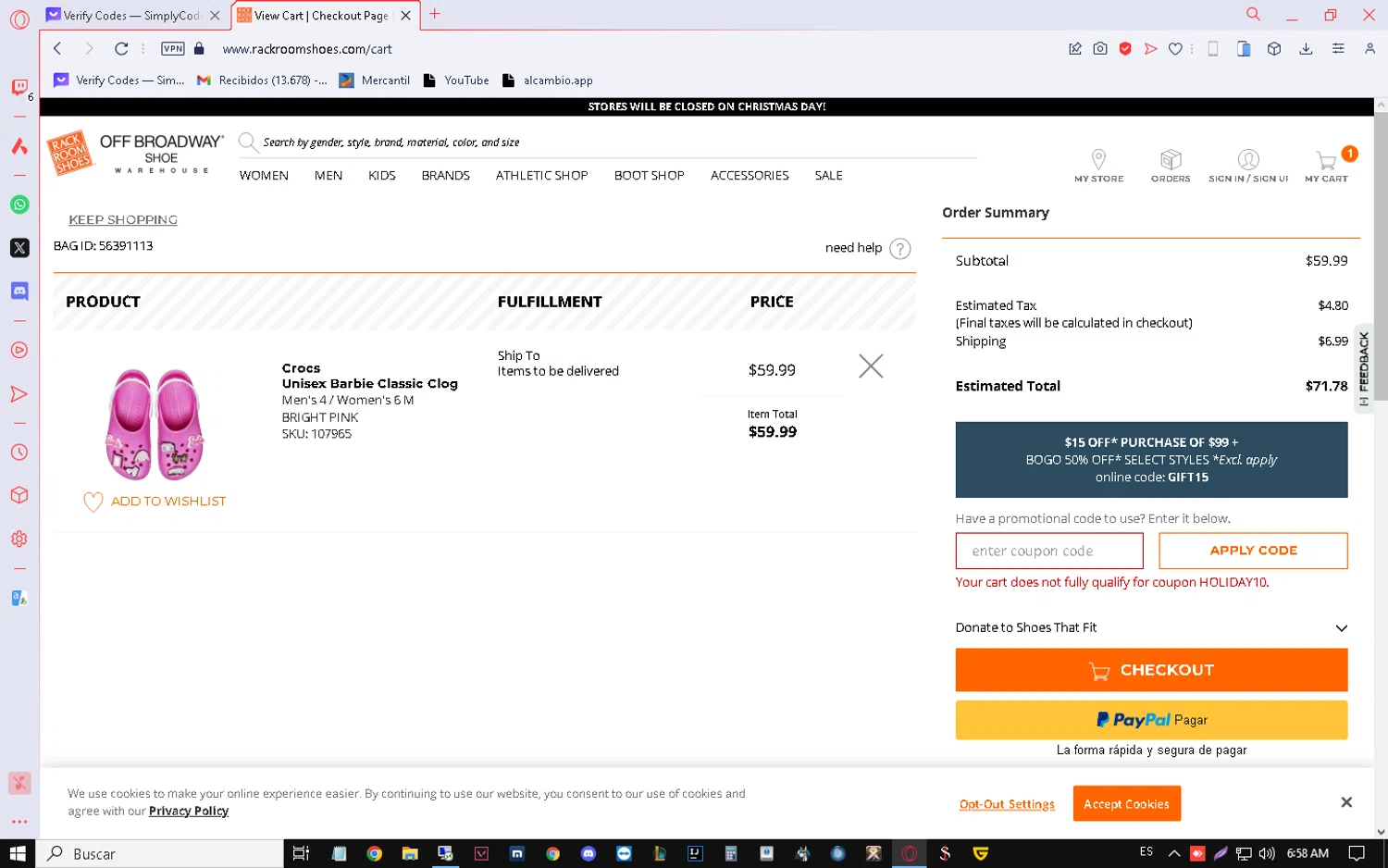Open the BRANDS menu

446,175
